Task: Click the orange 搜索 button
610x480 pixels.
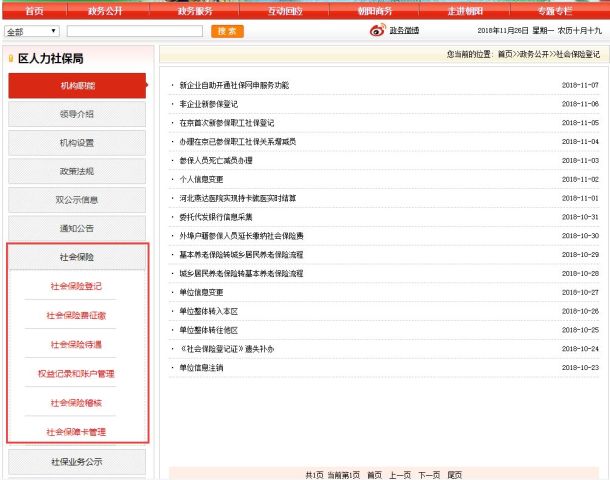Action: (227, 31)
